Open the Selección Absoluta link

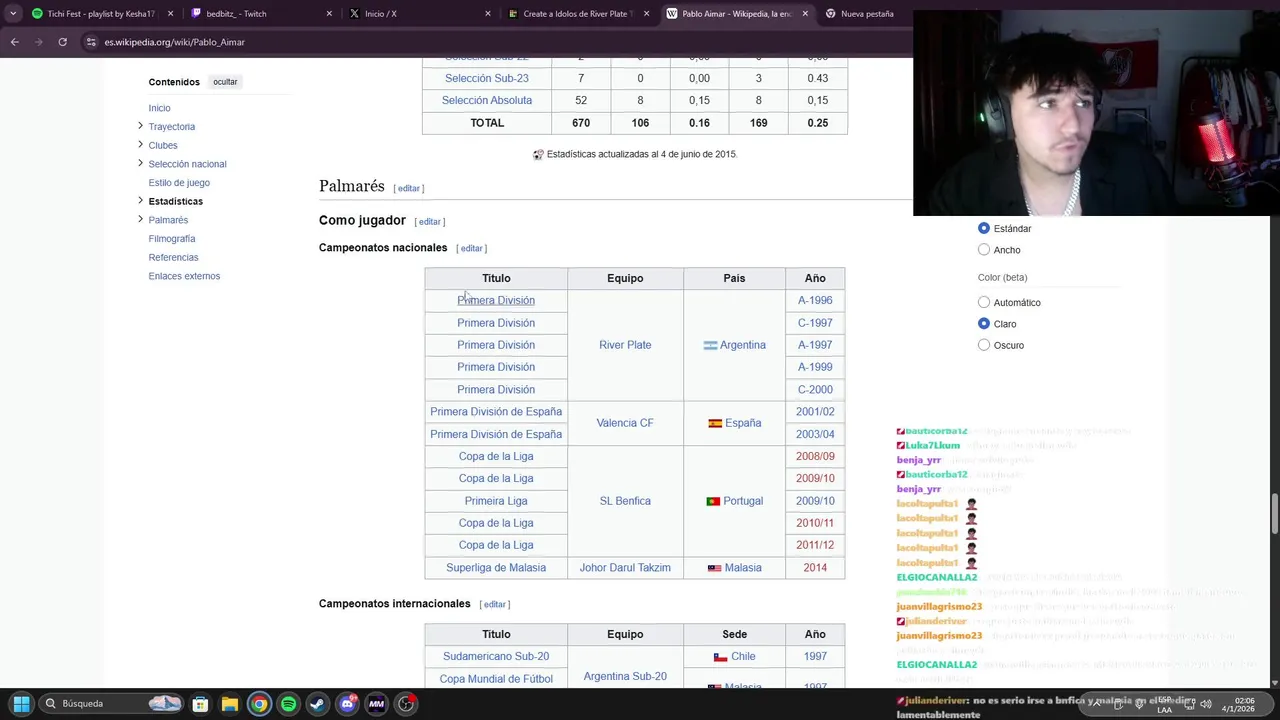(x=487, y=100)
